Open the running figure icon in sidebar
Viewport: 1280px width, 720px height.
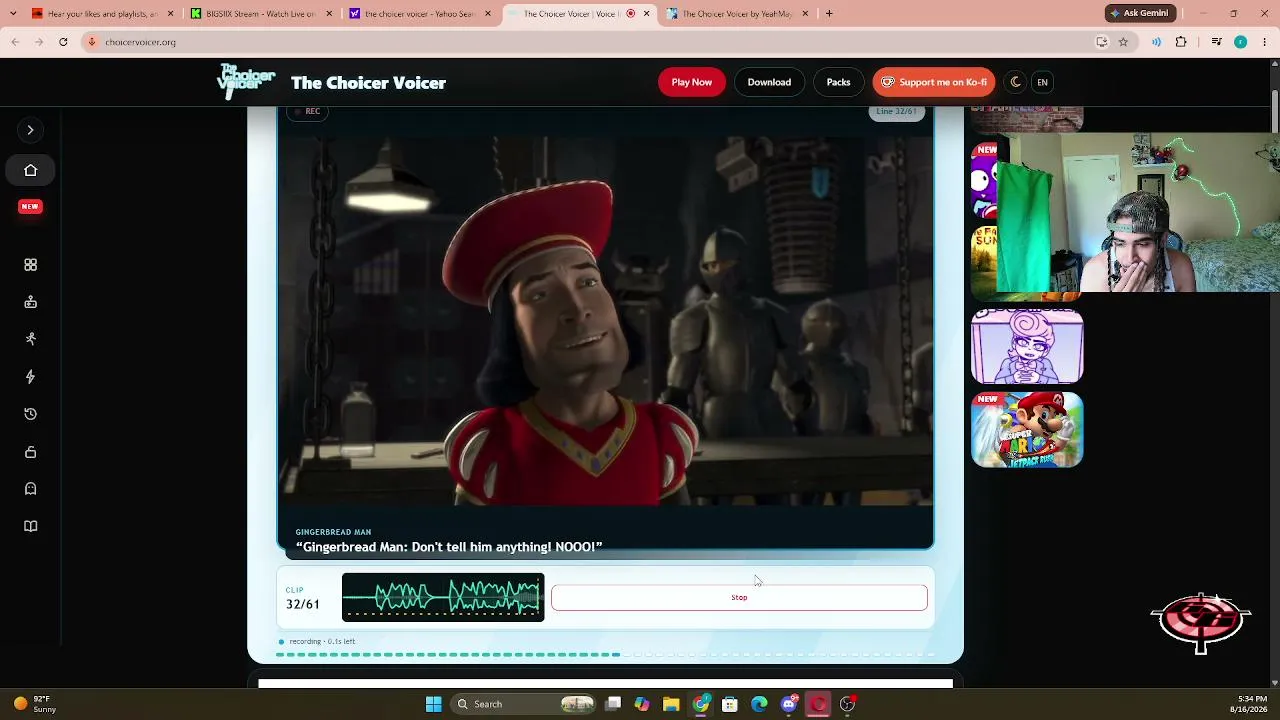pos(30,339)
